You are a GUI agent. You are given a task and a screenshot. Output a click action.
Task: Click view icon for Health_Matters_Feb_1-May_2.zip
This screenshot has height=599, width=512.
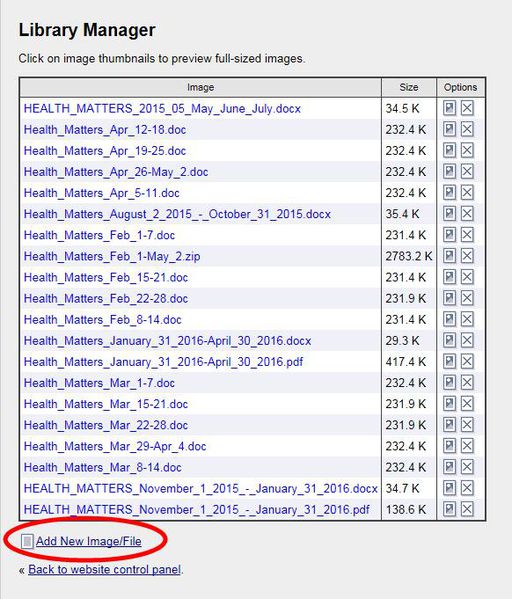(449, 256)
